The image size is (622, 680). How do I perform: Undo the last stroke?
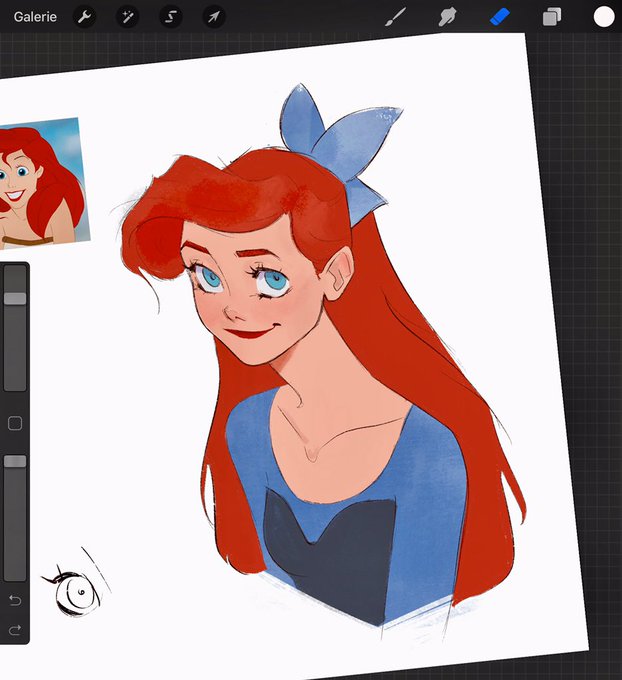pyautogui.click(x=15, y=601)
